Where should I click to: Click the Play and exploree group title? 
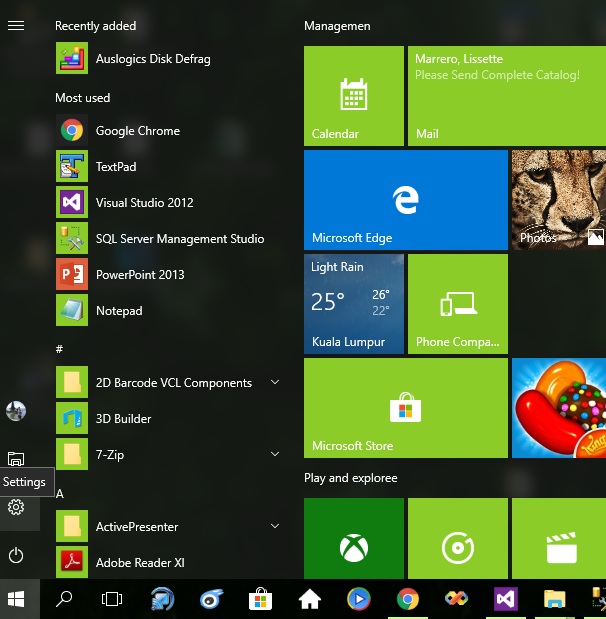point(351,478)
